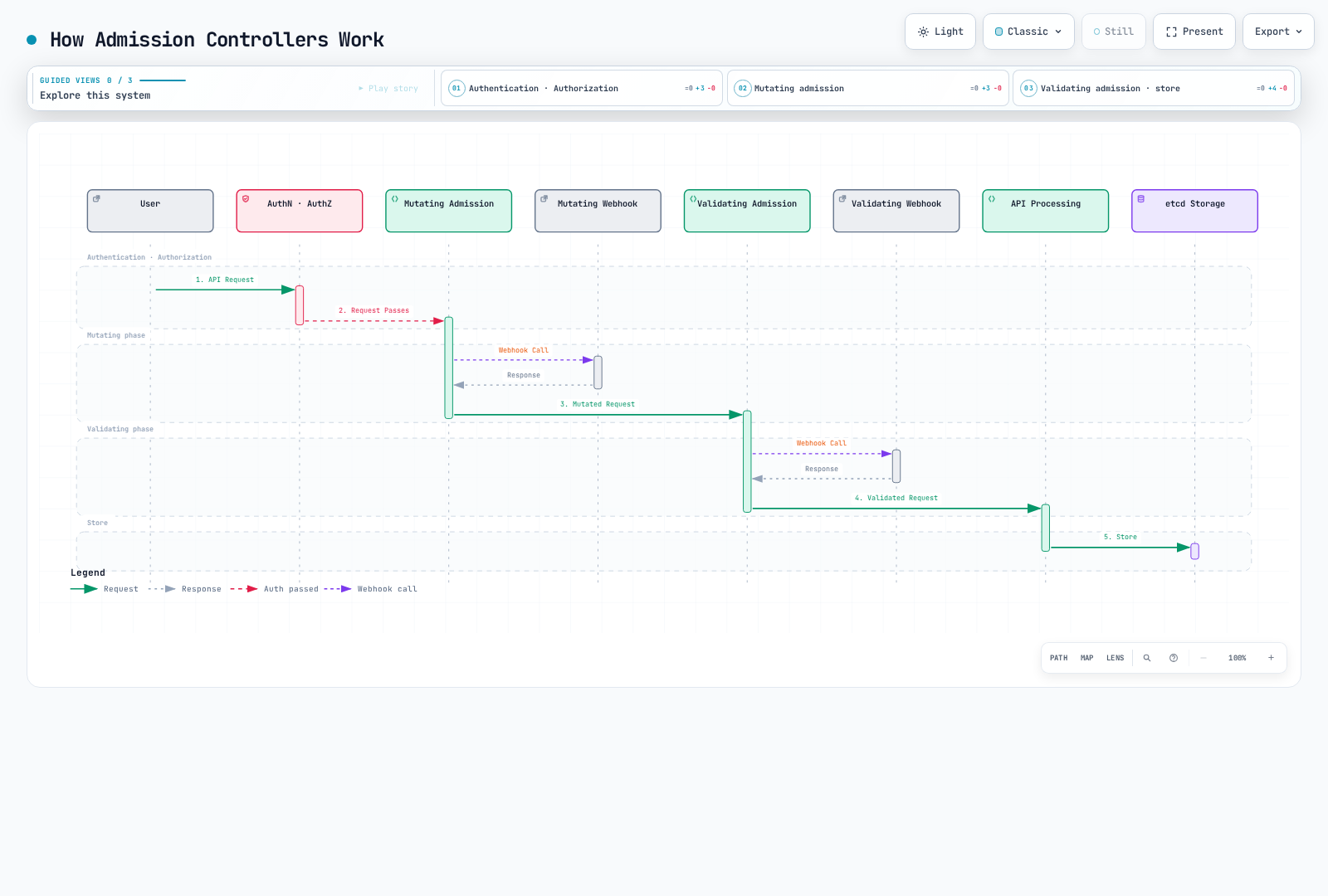
Task: Click the database icon on etcd Storage
Action: 1141,199
